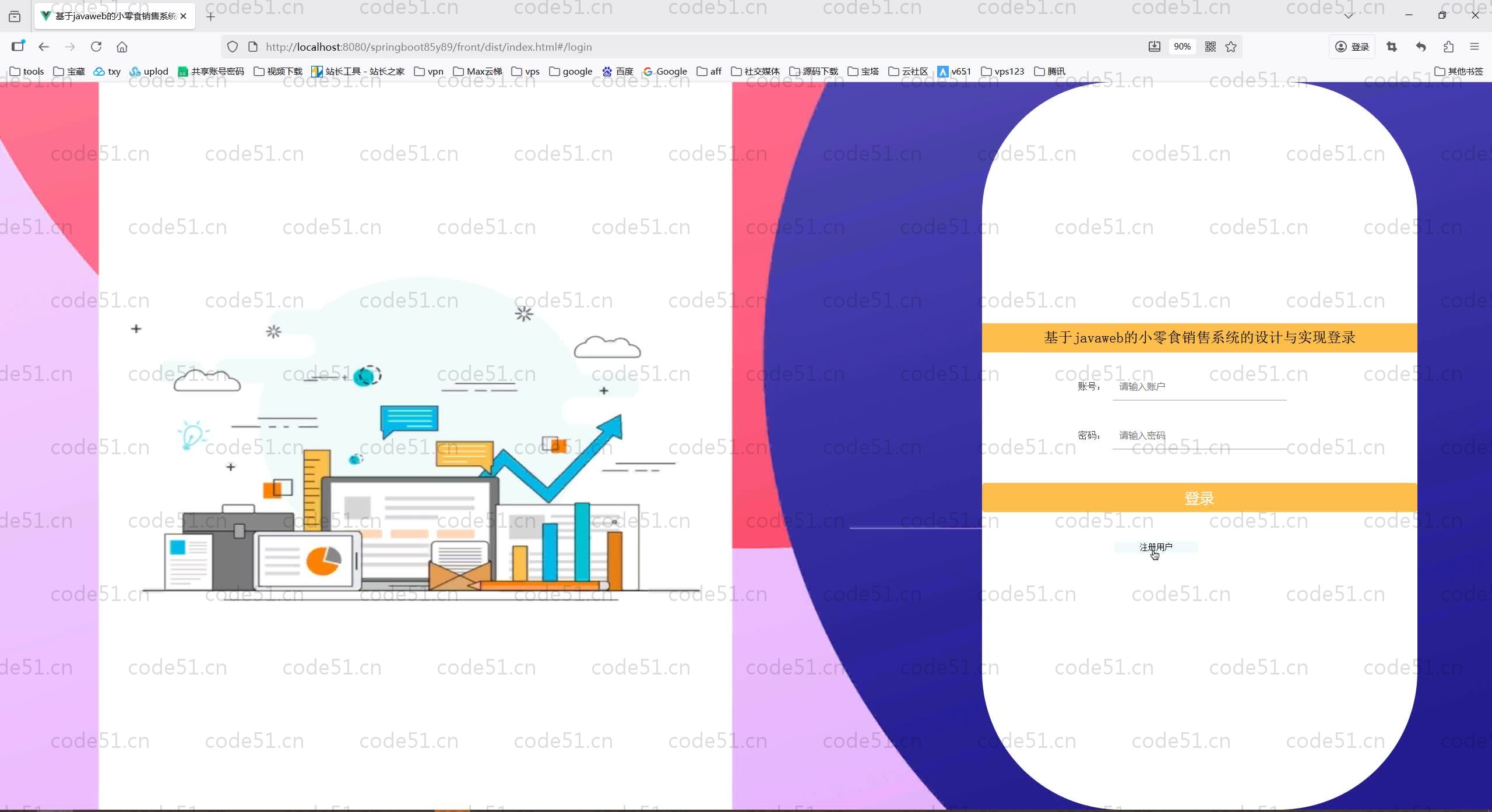1492x812 pixels.
Task: Expand the list all tabs chevron
Action: click(x=1349, y=16)
